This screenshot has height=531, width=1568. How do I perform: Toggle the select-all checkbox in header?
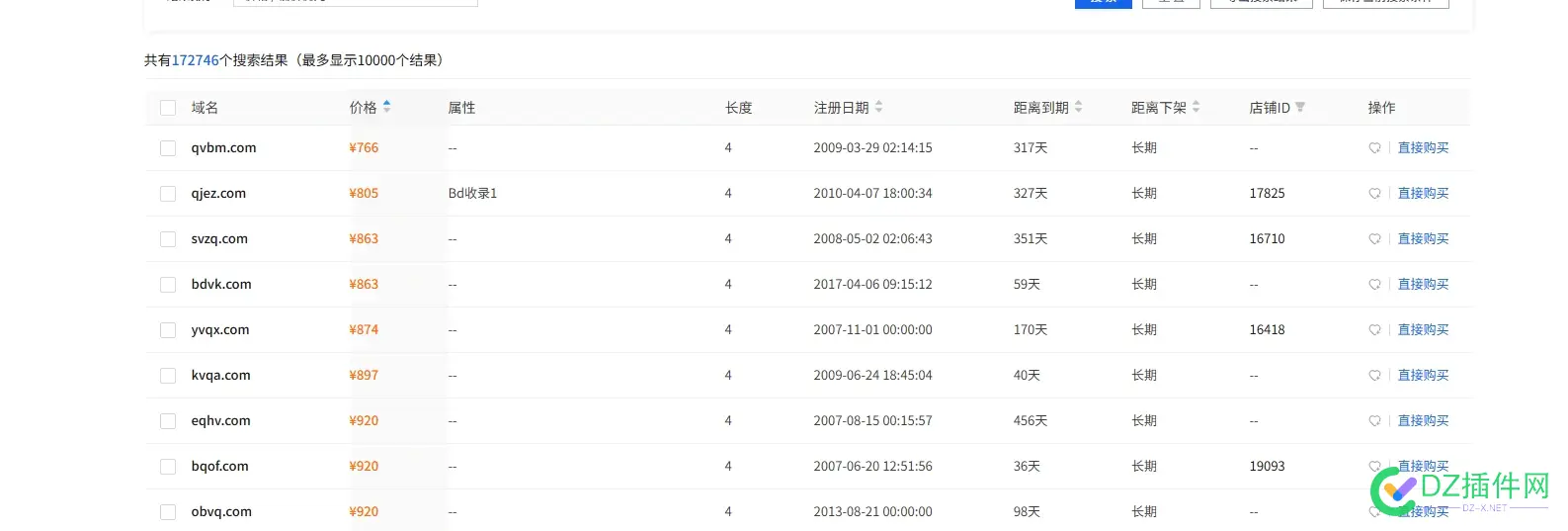coord(168,108)
